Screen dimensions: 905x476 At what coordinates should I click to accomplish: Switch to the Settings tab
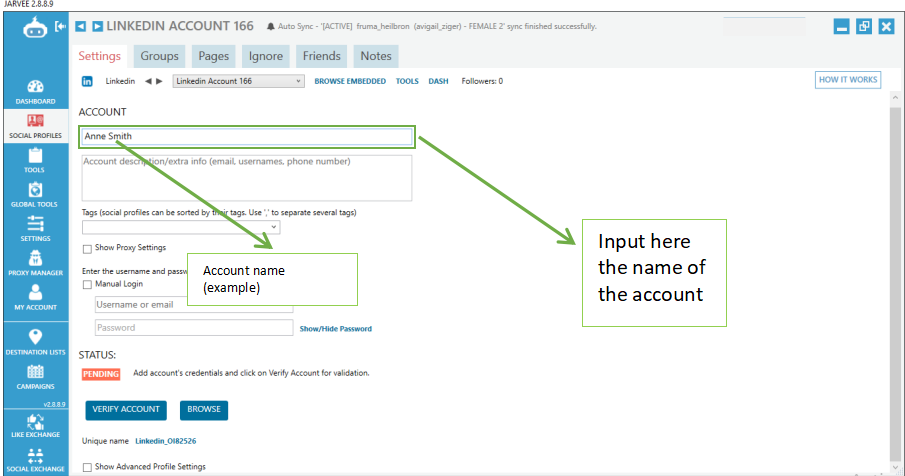pyautogui.click(x=99, y=56)
